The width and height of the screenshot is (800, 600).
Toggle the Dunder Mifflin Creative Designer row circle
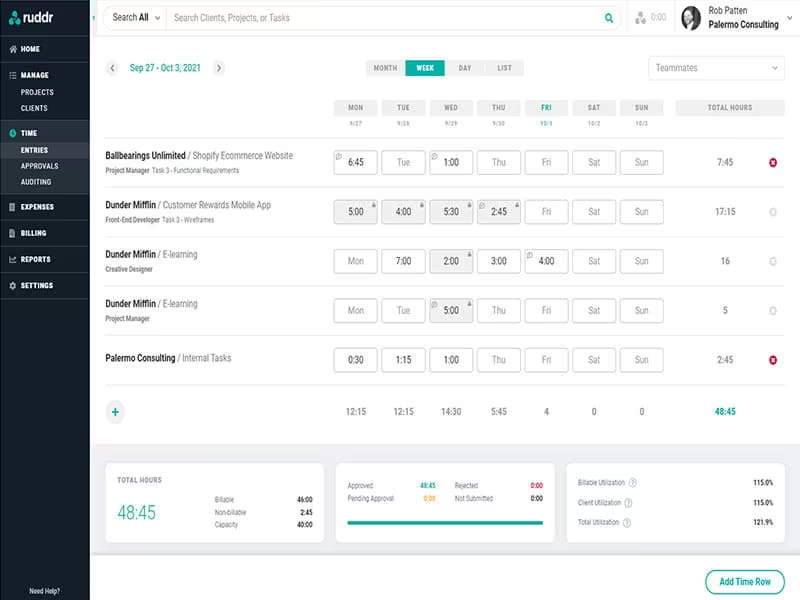[773, 261]
